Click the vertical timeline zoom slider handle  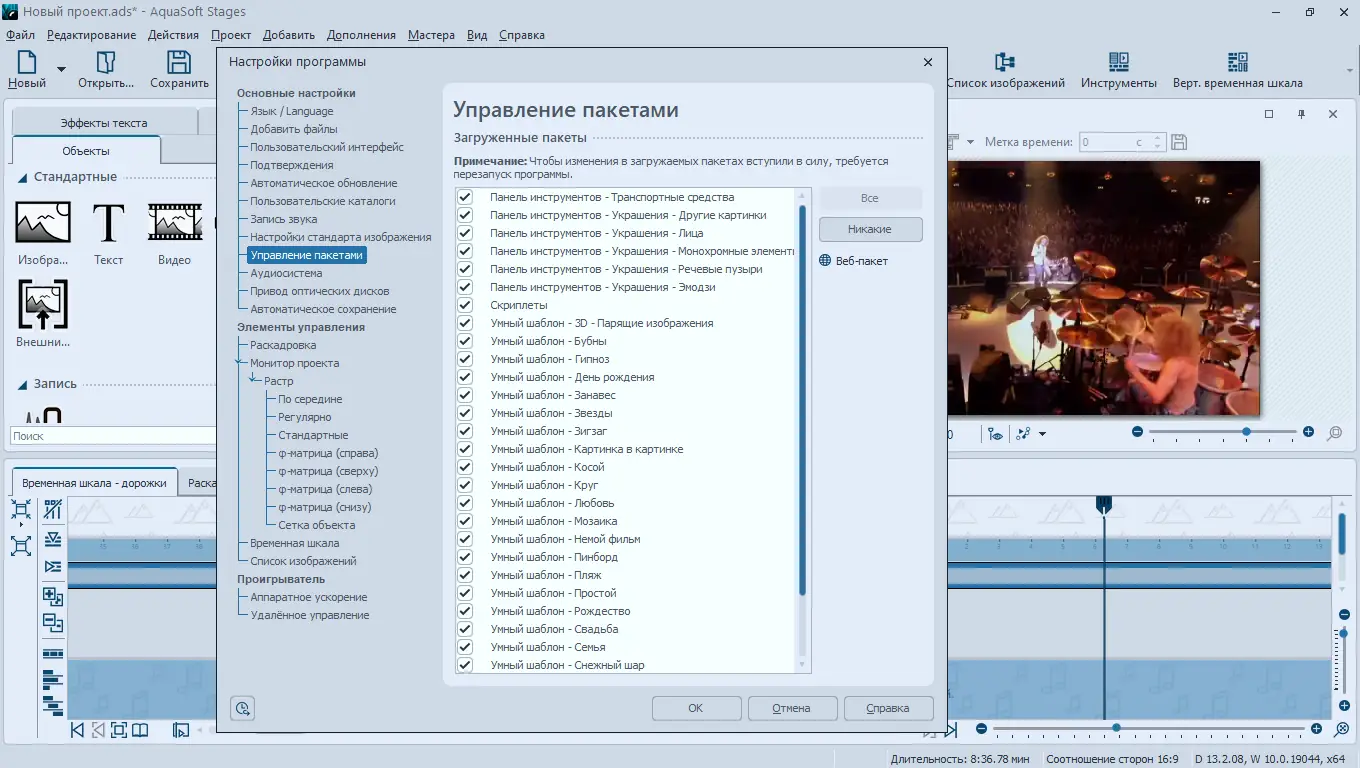coord(1343,633)
